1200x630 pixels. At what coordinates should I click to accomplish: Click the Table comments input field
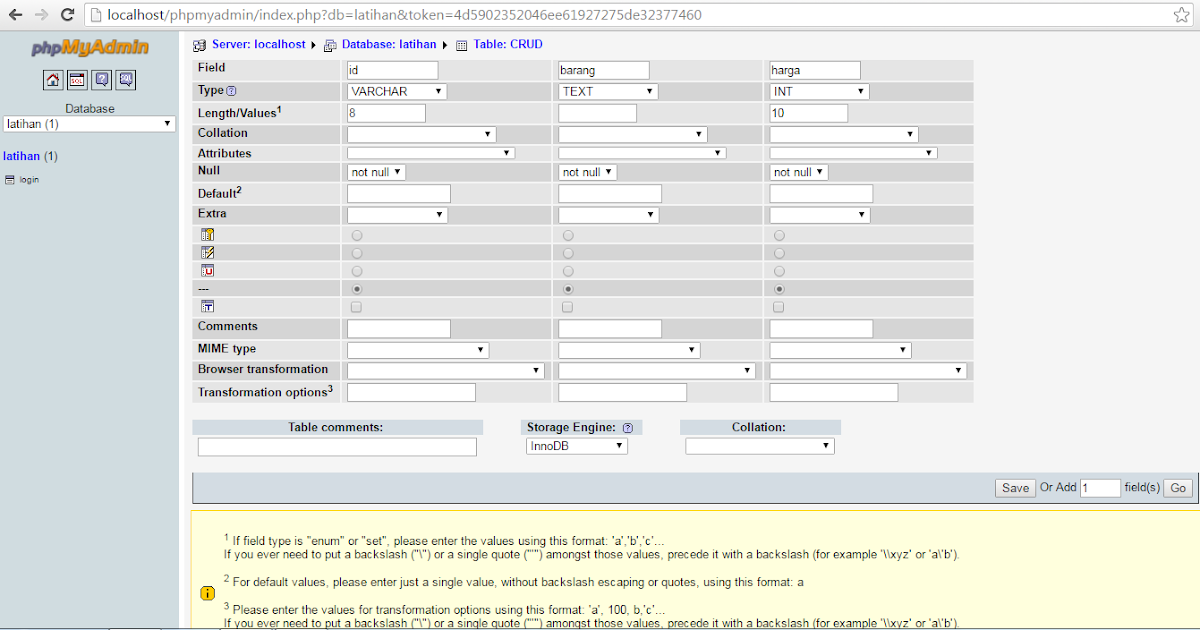pos(337,446)
